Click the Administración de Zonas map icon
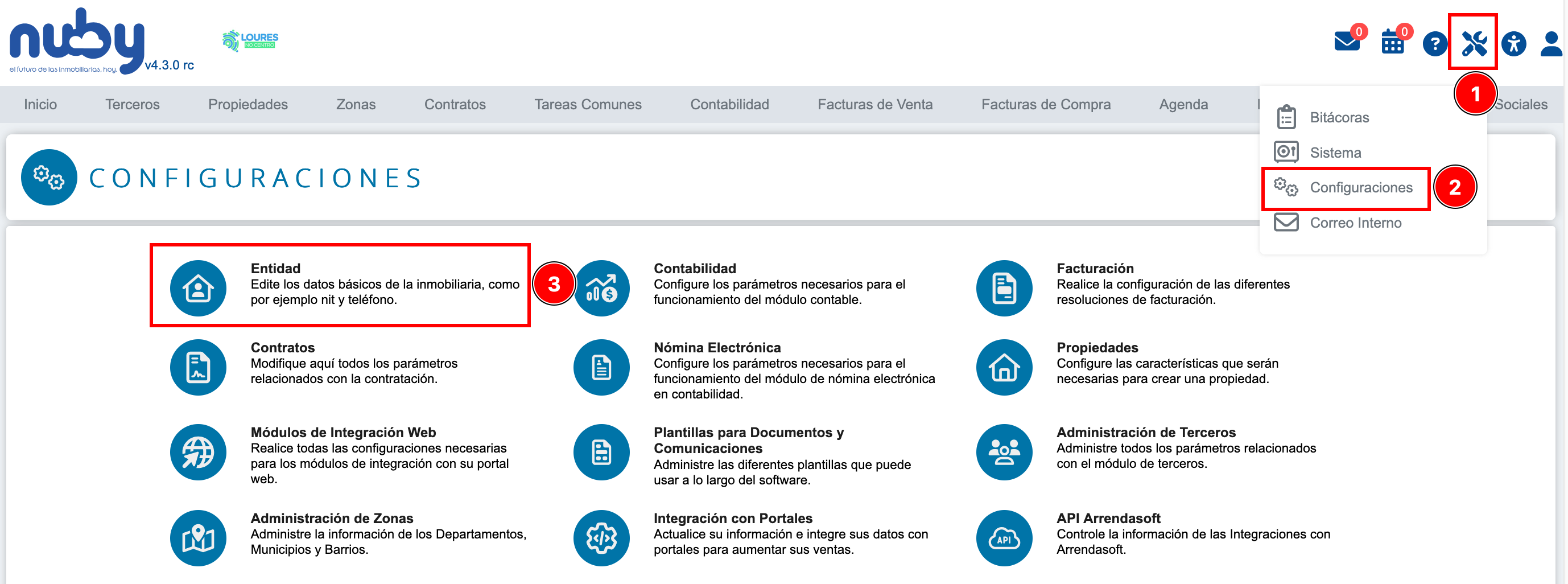 click(198, 538)
